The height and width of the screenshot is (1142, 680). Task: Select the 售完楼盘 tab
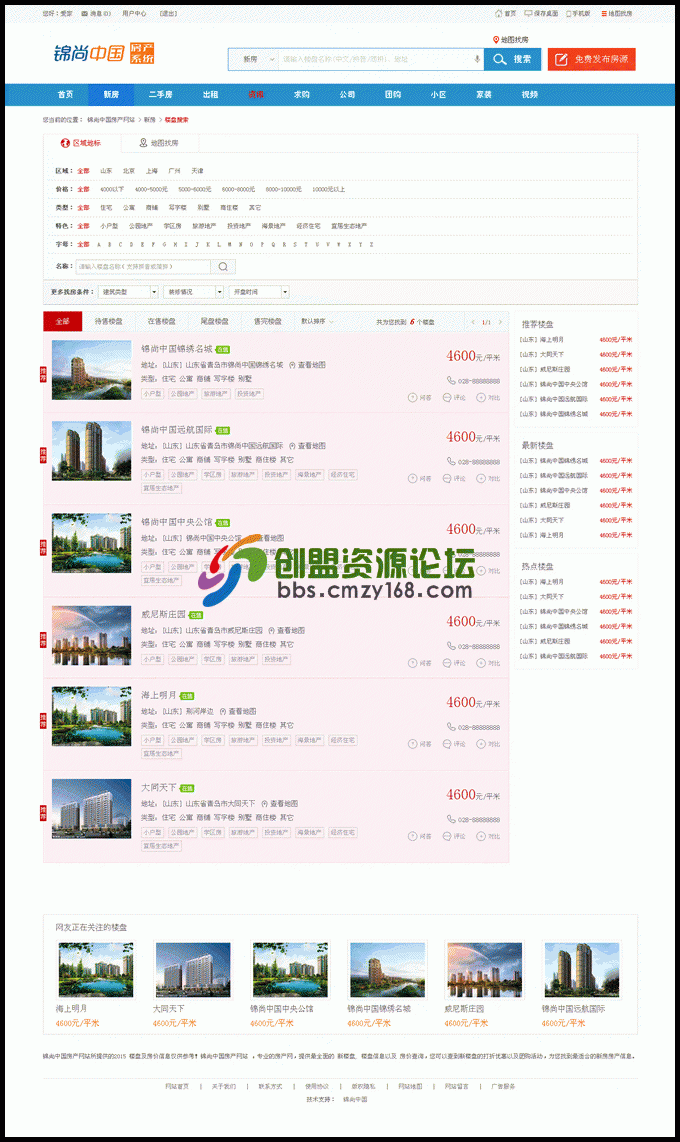(x=267, y=321)
